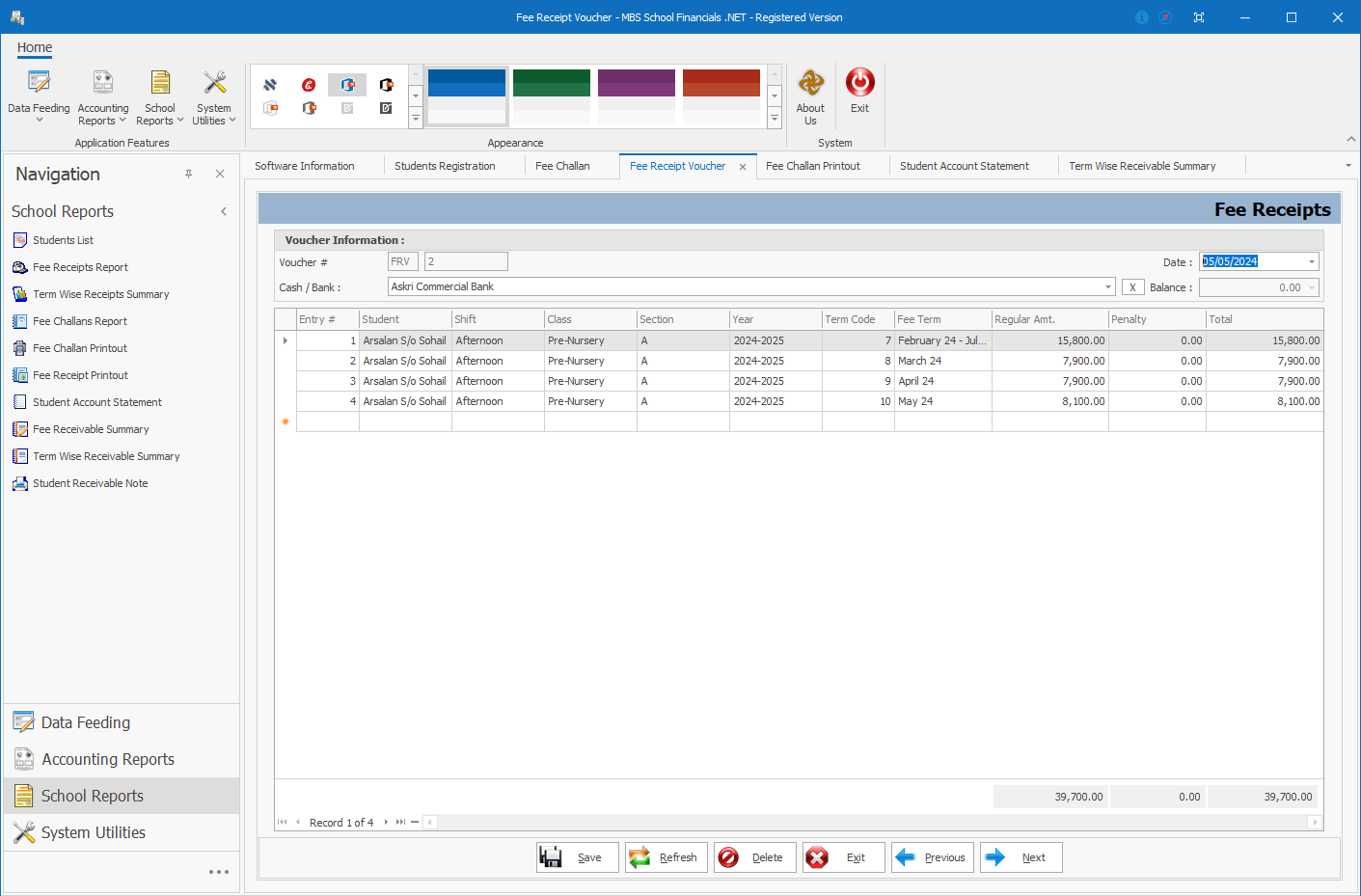Apply the purple color theme swatch

(x=637, y=95)
